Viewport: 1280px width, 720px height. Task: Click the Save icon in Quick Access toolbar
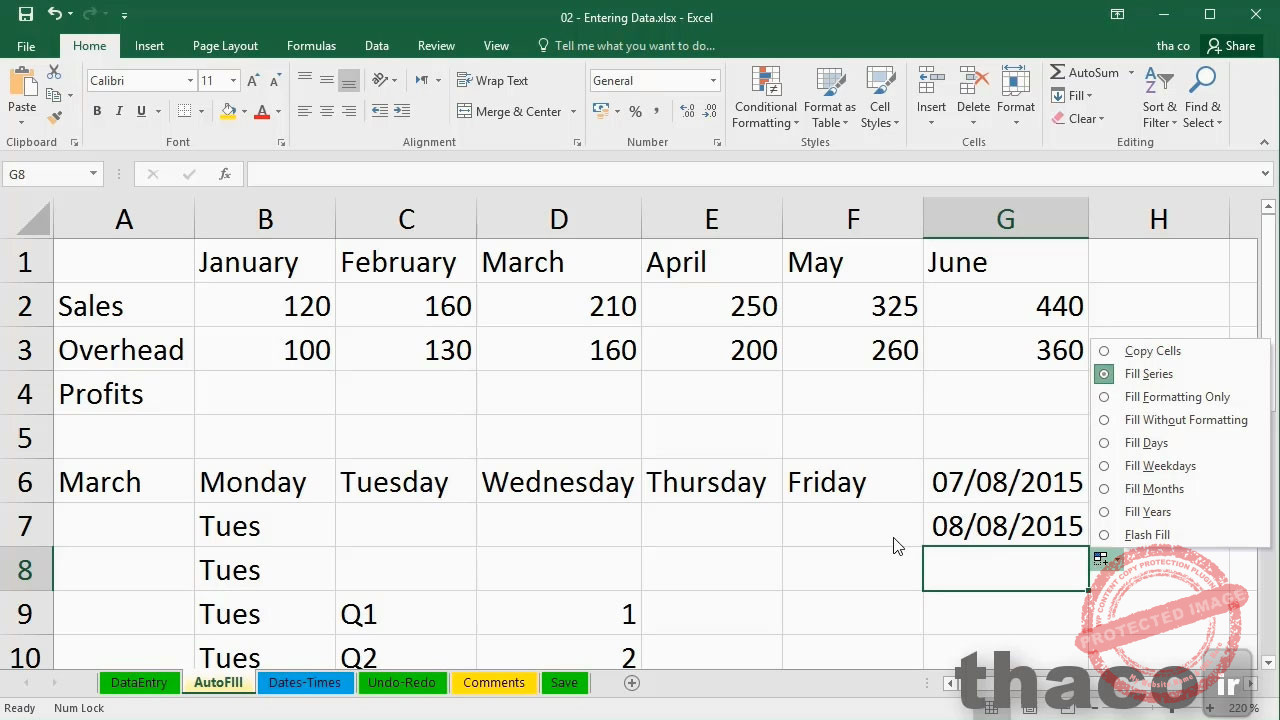[x=26, y=15]
